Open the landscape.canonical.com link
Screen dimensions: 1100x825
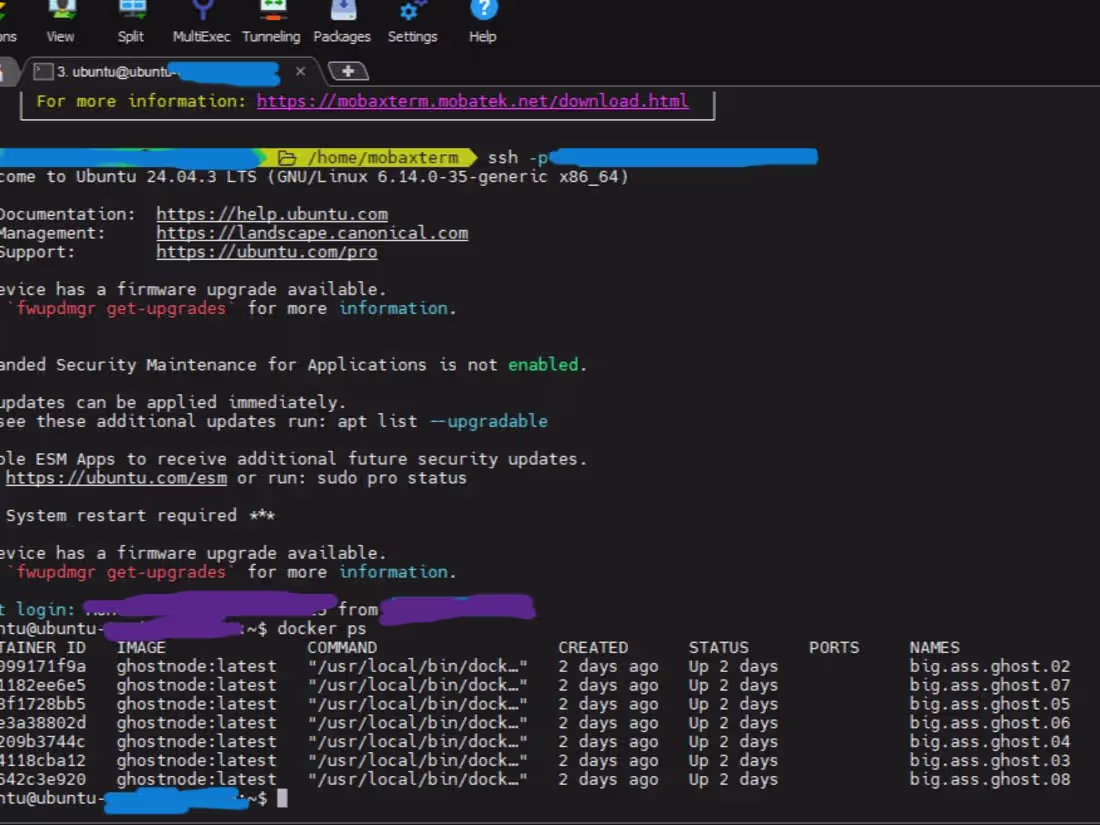[x=311, y=233]
